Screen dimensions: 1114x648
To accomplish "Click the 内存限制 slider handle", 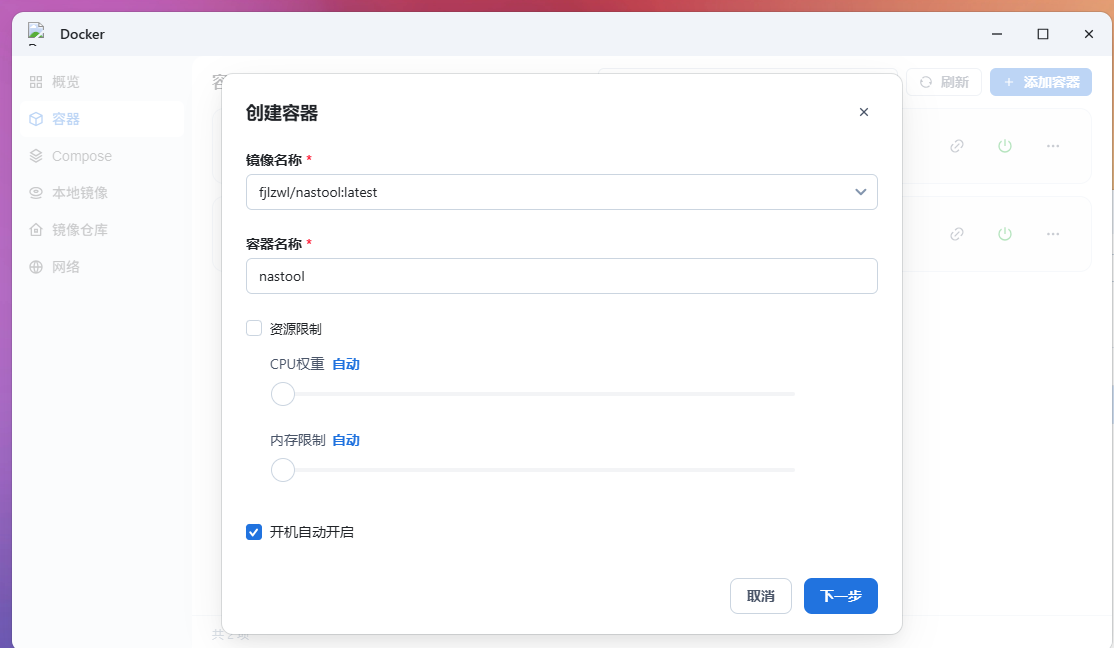I will (283, 470).
